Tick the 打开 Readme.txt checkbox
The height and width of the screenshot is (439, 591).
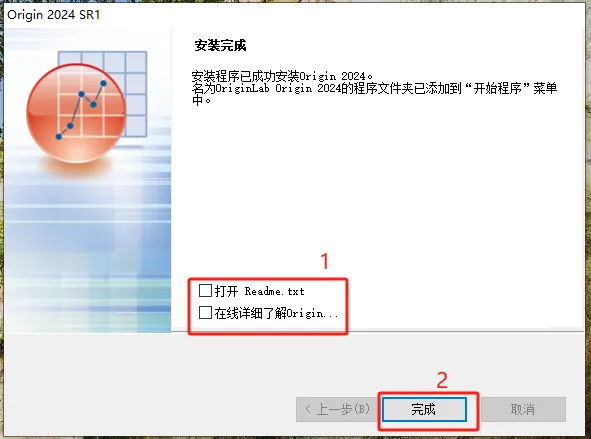(205, 291)
